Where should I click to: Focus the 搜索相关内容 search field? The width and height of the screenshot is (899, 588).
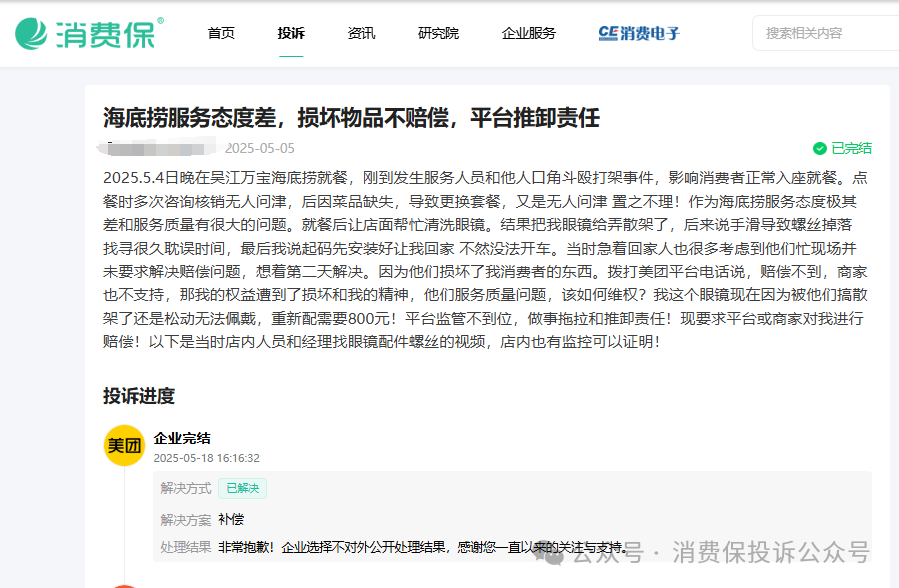(x=826, y=33)
